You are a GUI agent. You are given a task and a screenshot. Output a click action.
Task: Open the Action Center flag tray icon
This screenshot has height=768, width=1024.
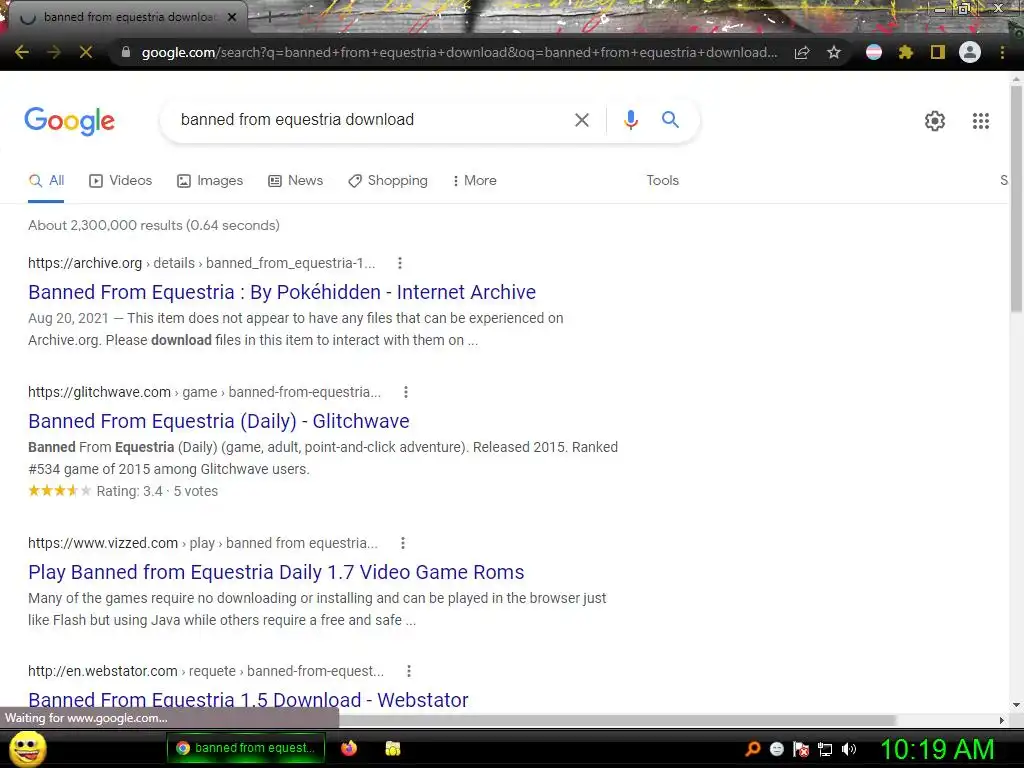[x=801, y=749]
